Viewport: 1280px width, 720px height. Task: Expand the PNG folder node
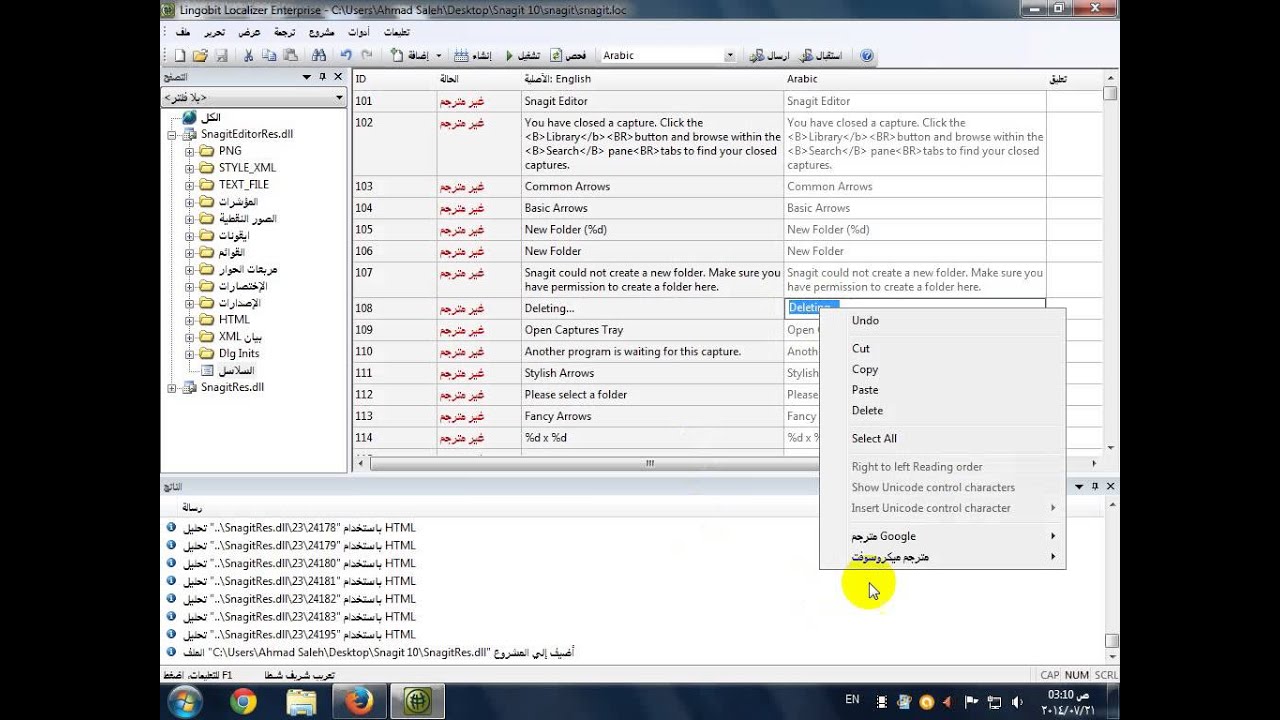click(x=190, y=151)
